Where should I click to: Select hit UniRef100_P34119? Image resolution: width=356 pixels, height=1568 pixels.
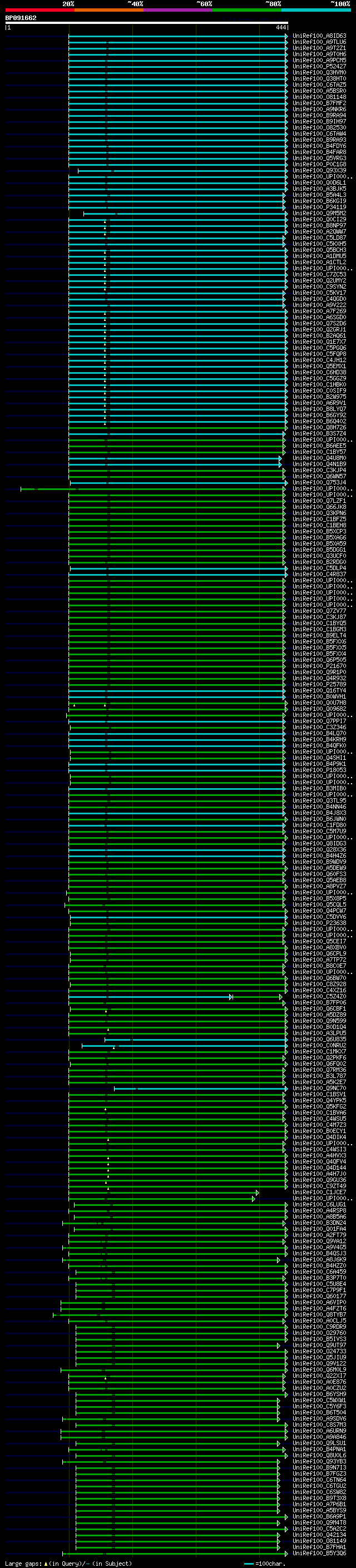pyautogui.click(x=319, y=207)
